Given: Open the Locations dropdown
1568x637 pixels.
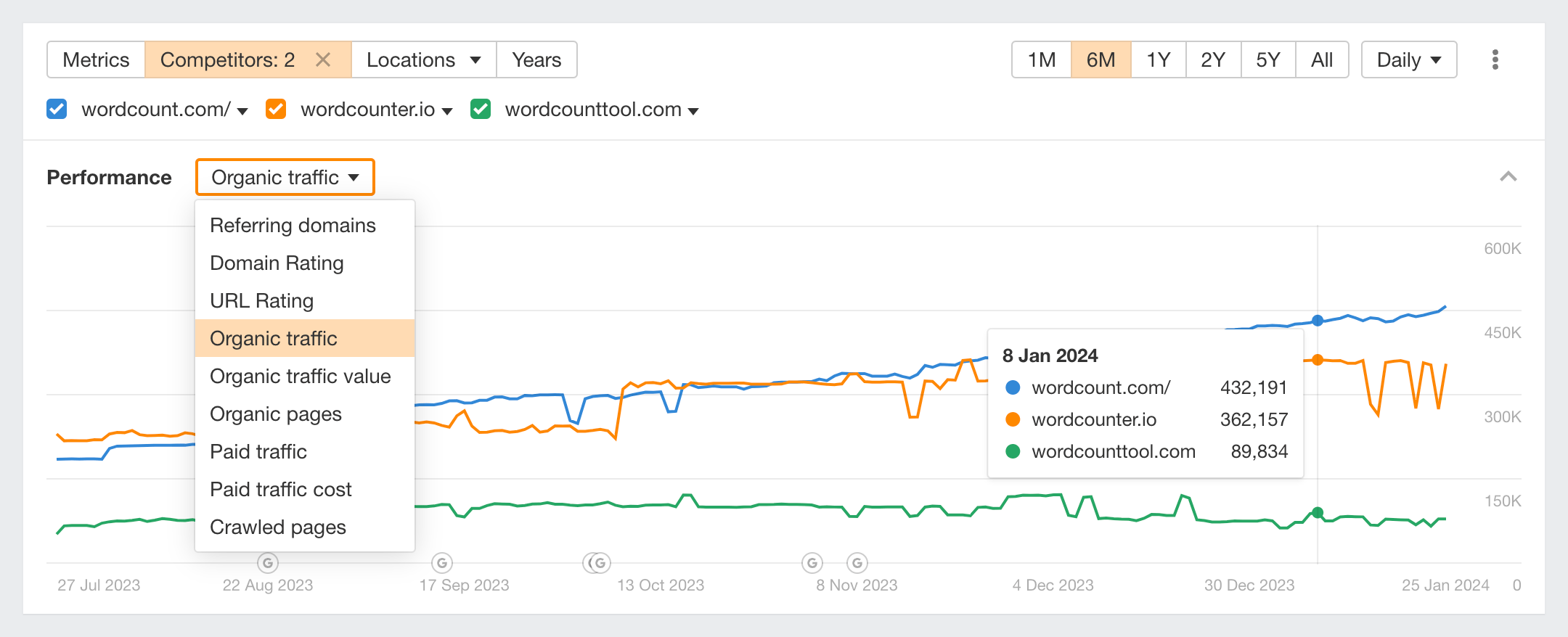Looking at the screenshot, I should click(x=423, y=59).
